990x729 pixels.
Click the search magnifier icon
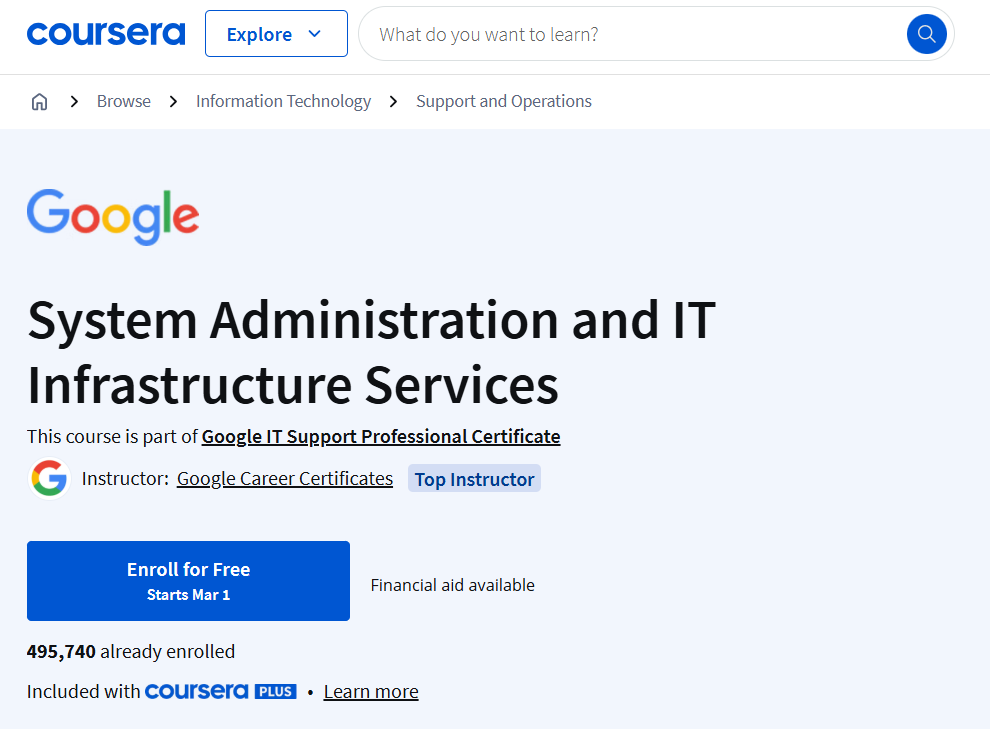[926, 33]
